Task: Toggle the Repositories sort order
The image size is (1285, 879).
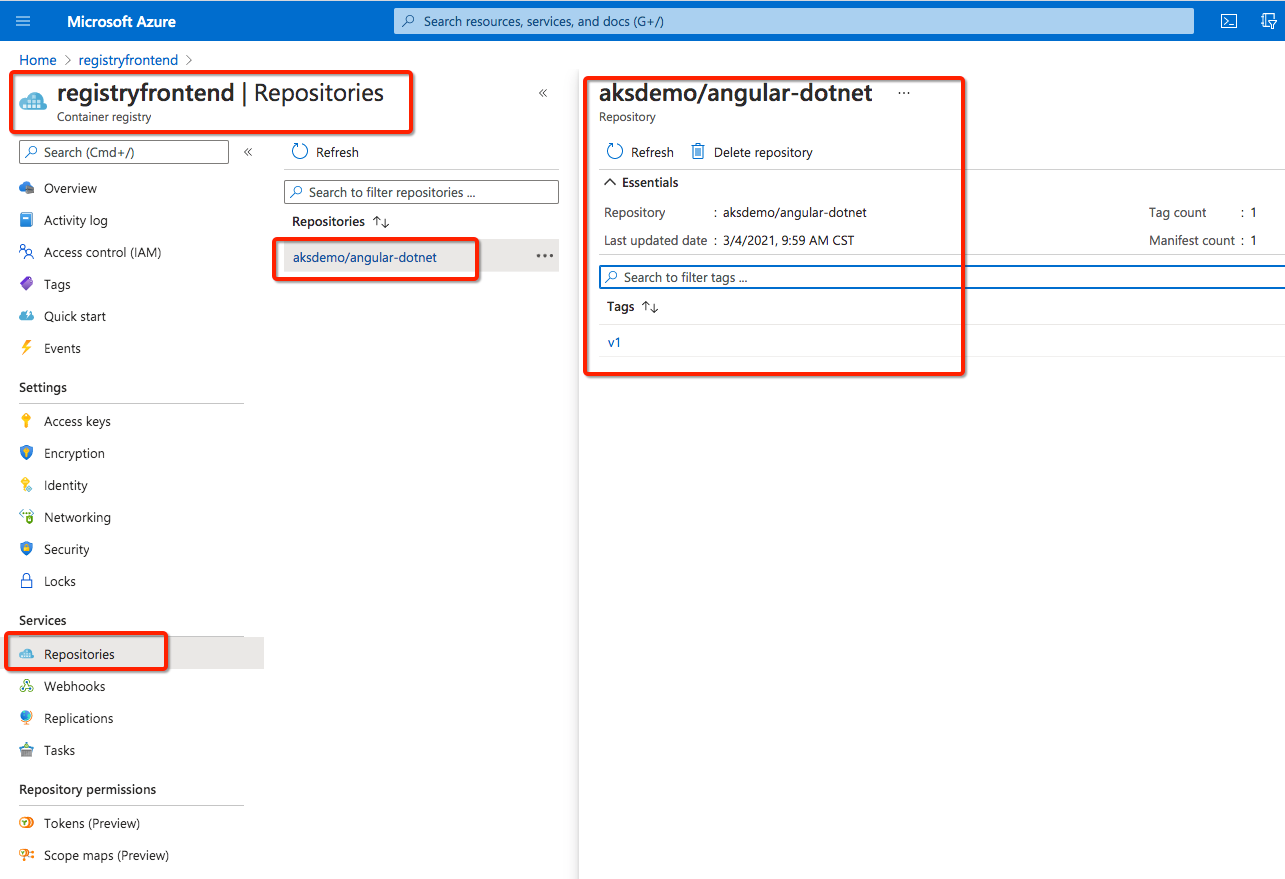Action: 379,221
